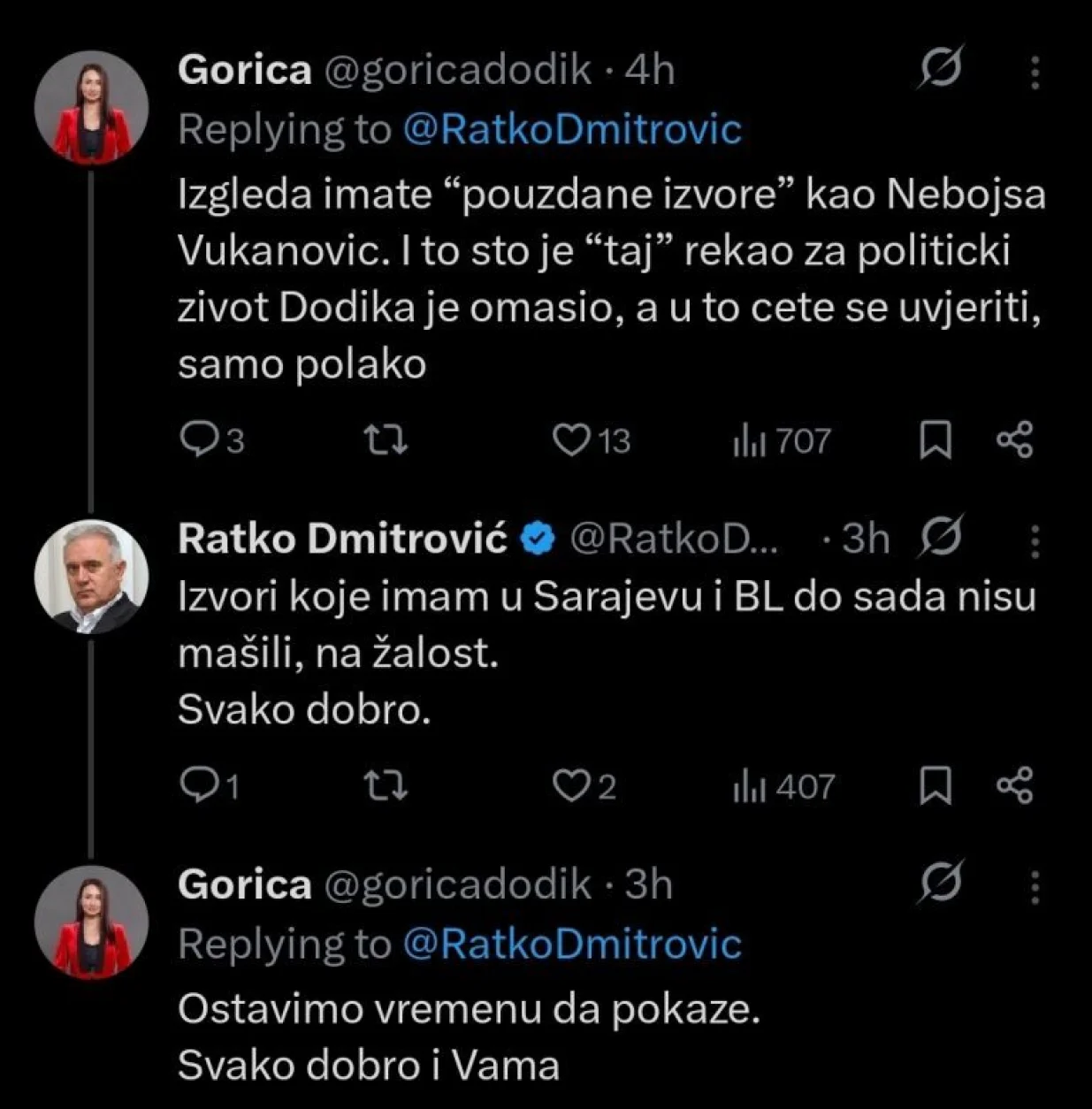
Task: Select Gorica's display name
Action: coord(244,71)
